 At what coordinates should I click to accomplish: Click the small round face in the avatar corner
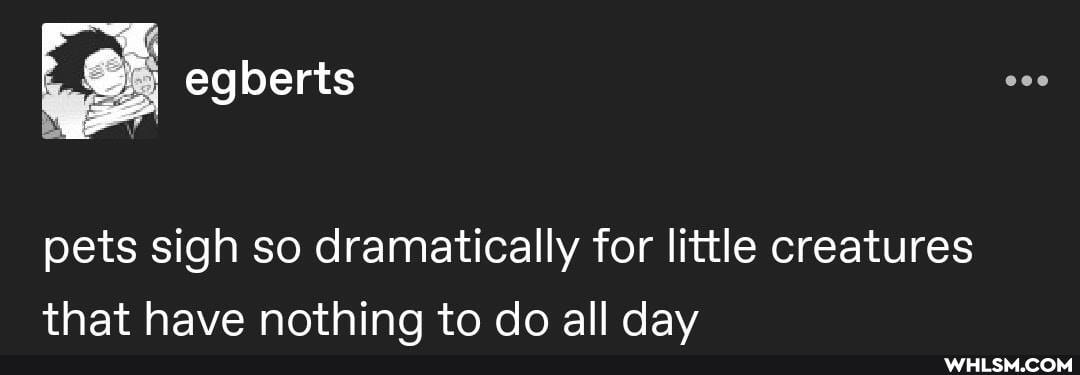coord(145,81)
